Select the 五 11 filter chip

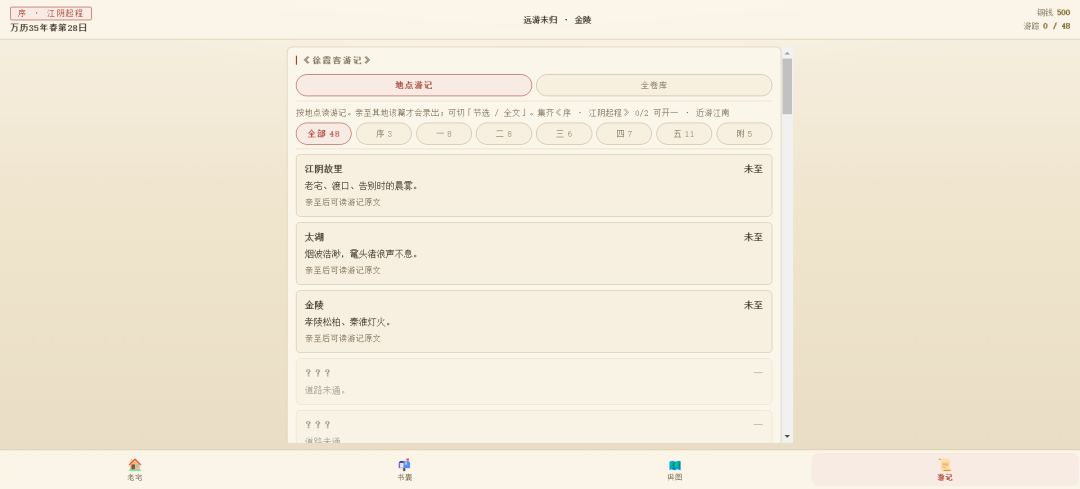[x=684, y=134]
